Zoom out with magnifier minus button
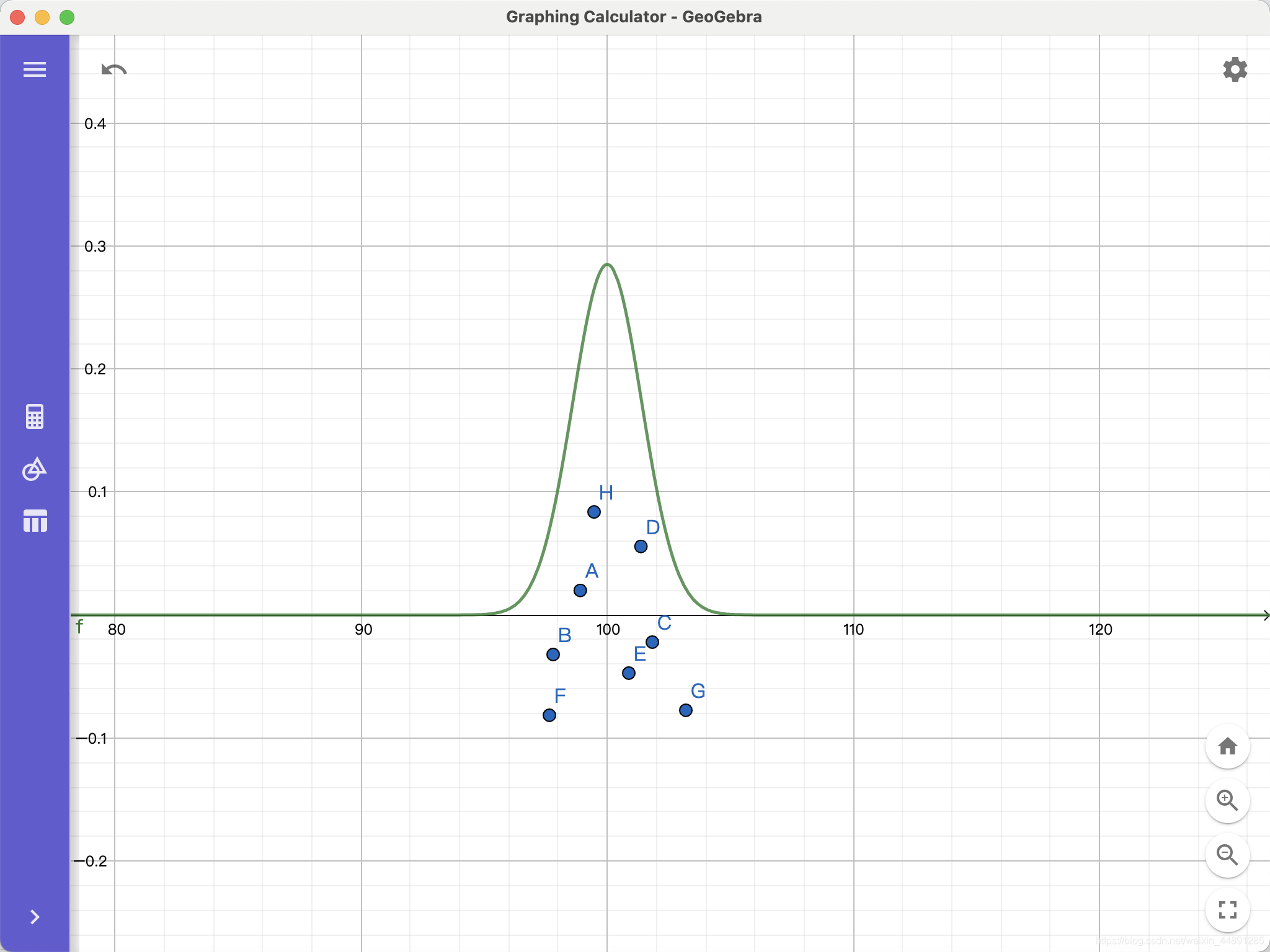Viewport: 1270px width, 952px height. (1227, 855)
